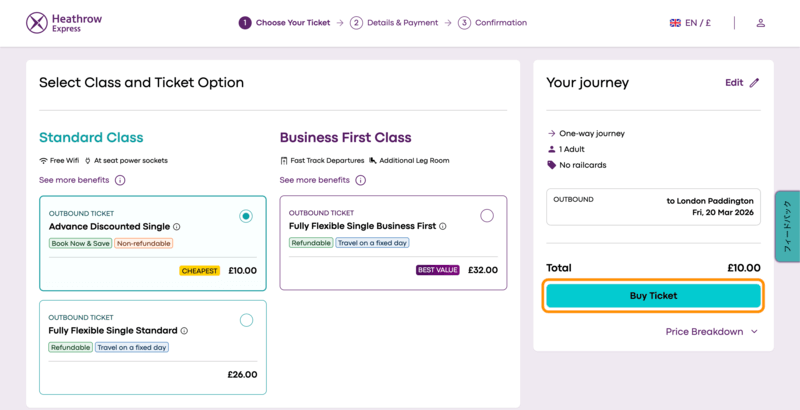This screenshot has width=800, height=410.
Task: Open the user account icon
Action: (x=760, y=23)
